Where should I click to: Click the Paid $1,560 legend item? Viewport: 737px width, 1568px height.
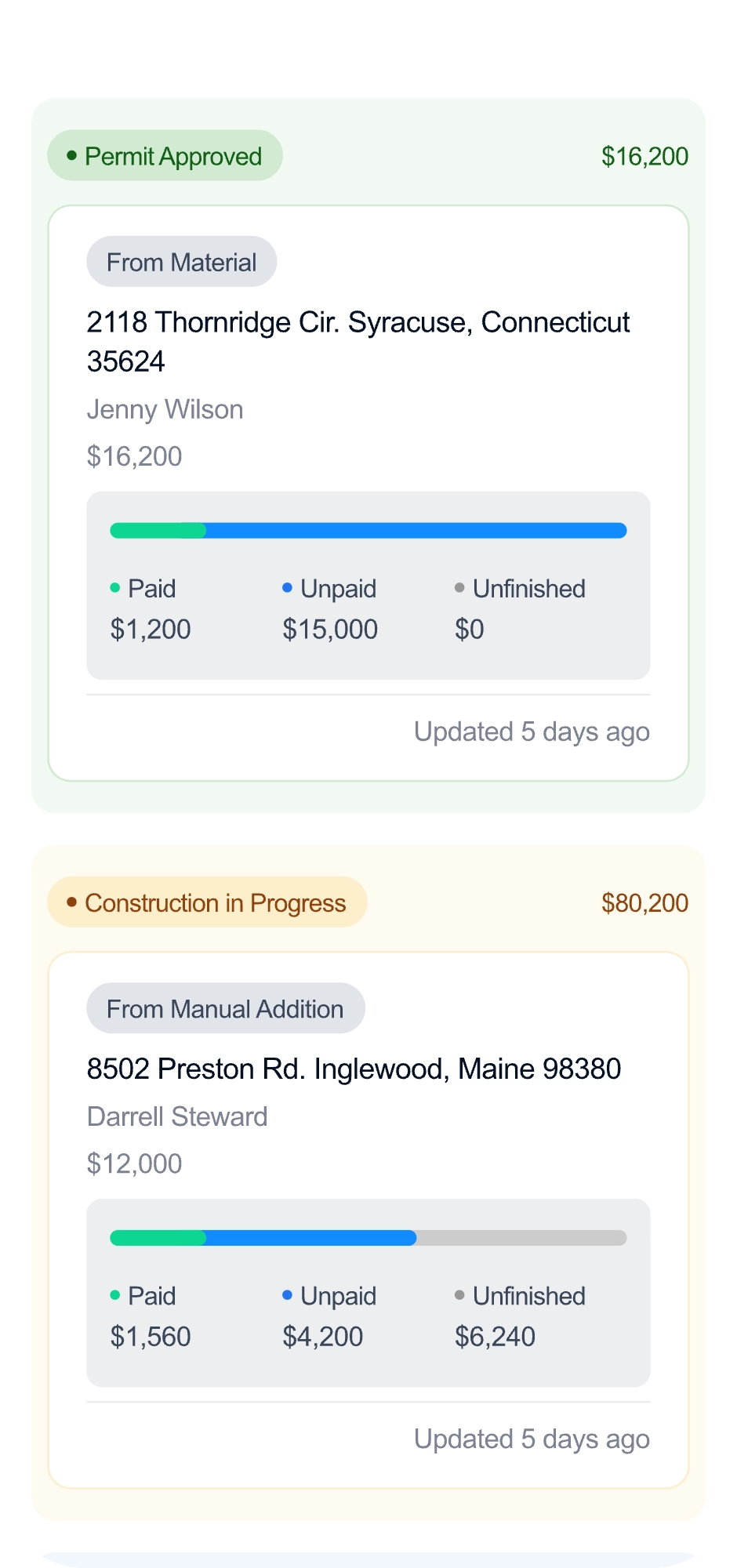(151, 1316)
